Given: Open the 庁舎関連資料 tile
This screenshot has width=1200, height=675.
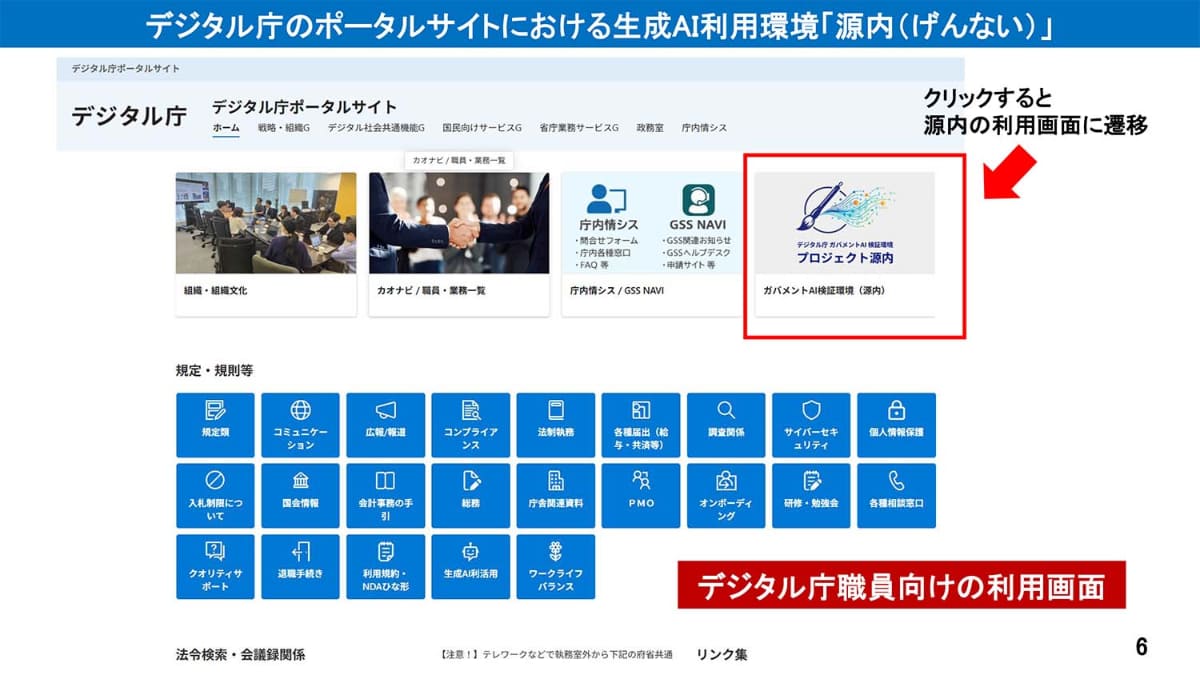Looking at the screenshot, I should click(556, 496).
